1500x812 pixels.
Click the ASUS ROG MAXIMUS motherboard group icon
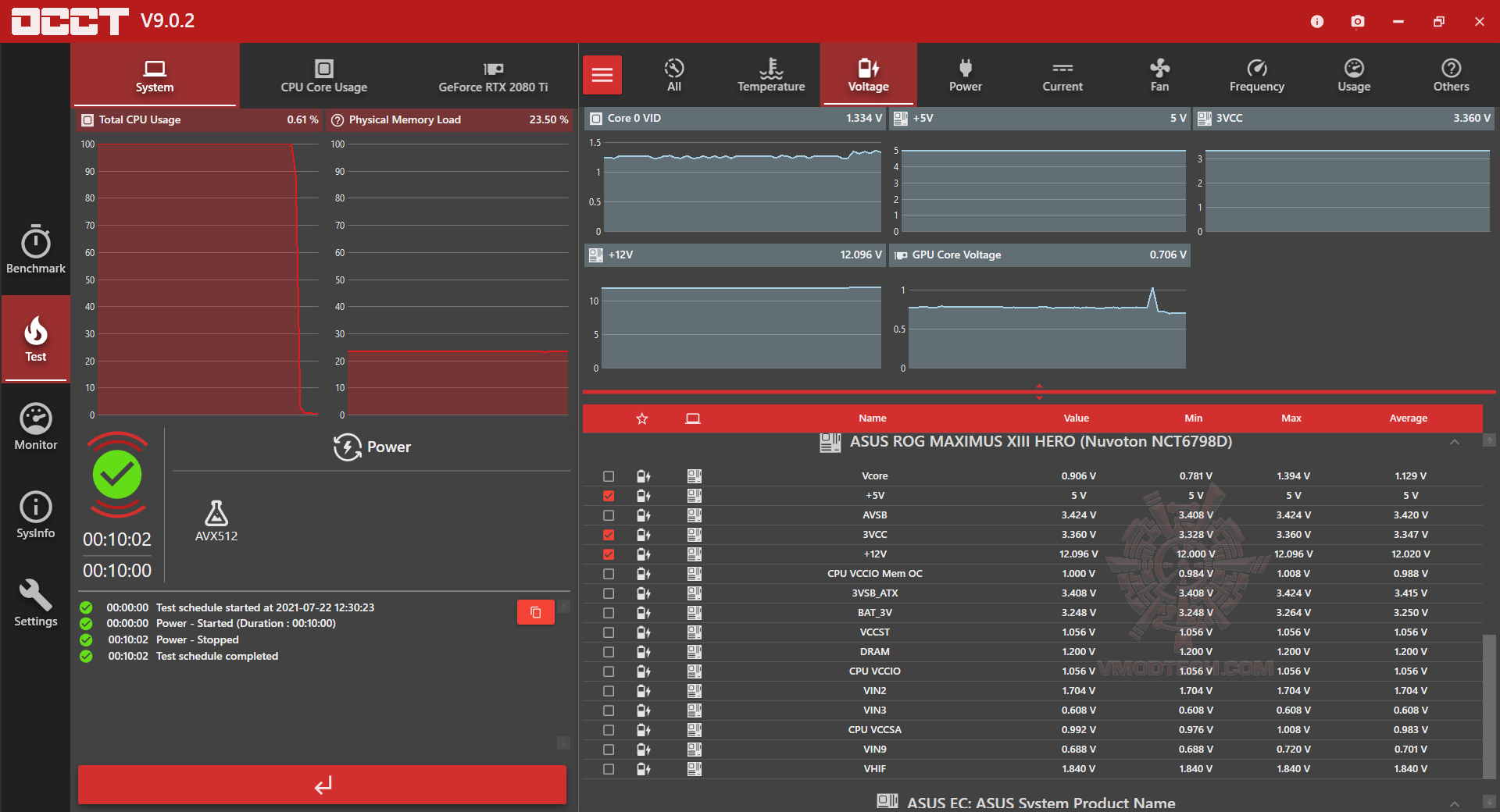pos(830,443)
